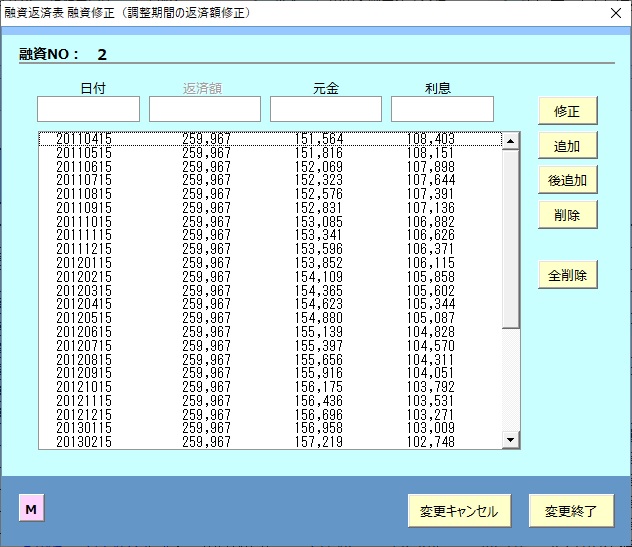Viewport: 632px width, 547px height.
Task: Close the 融資修正 dialog window
Action: pyautogui.click(x=613, y=14)
